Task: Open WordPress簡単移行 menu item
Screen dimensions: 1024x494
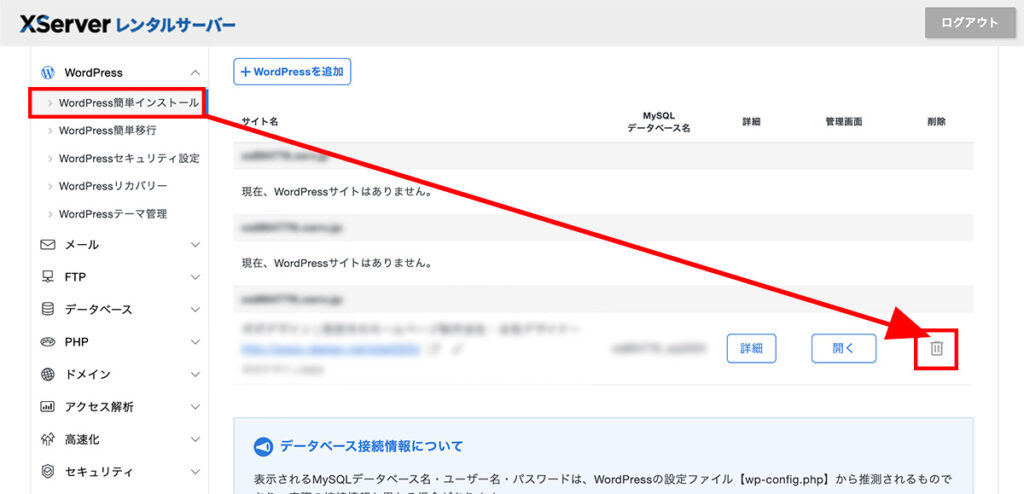Action: point(107,131)
